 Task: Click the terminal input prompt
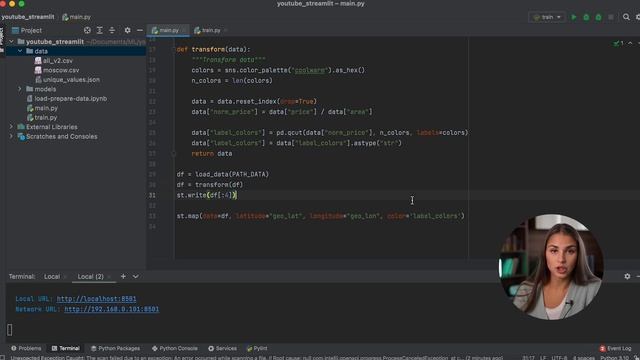[10, 330]
